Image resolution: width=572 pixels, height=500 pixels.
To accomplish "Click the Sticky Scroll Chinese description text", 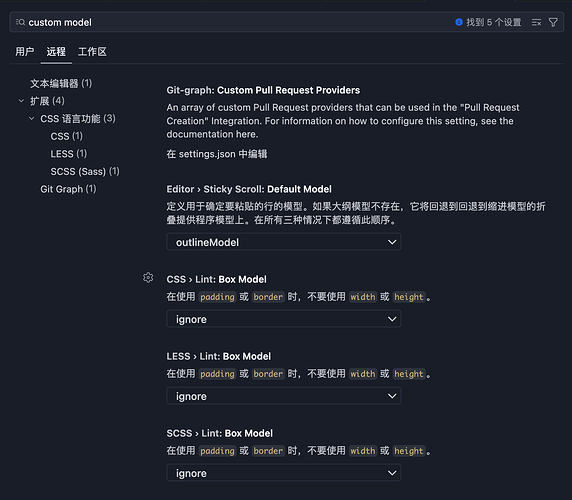I will point(356,213).
